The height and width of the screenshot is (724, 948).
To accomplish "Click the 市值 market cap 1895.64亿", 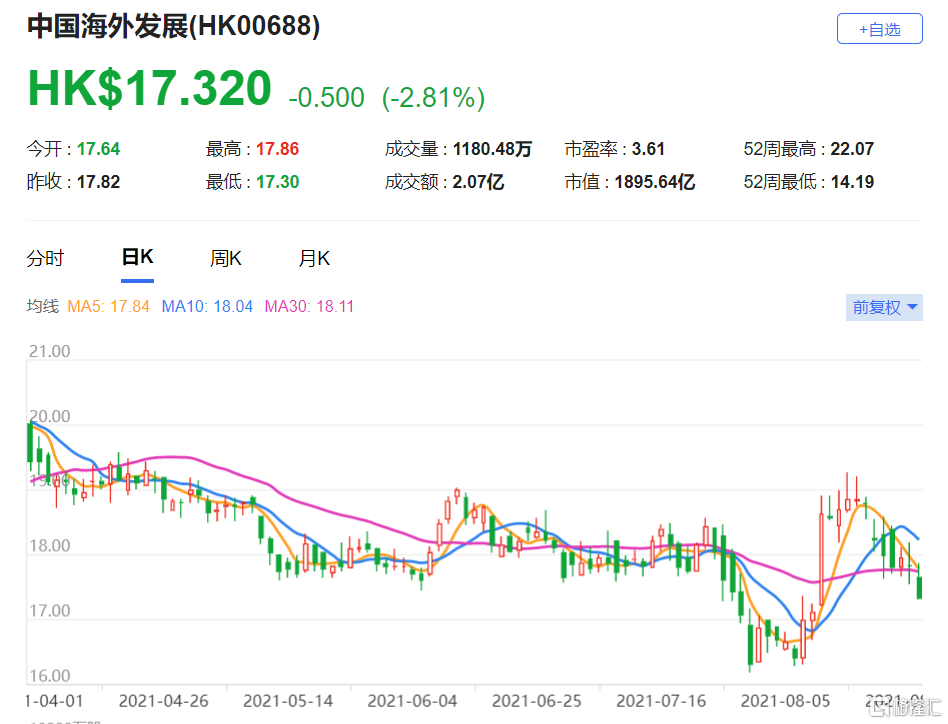I will [x=655, y=182].
